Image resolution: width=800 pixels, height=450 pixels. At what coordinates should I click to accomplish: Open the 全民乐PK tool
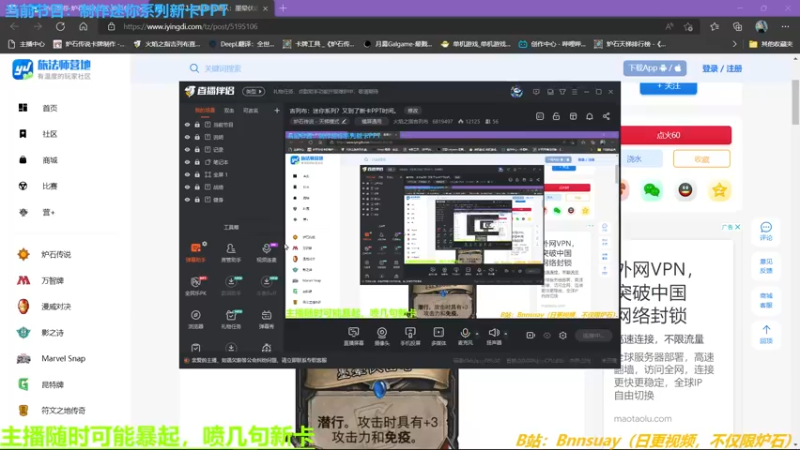196,286
